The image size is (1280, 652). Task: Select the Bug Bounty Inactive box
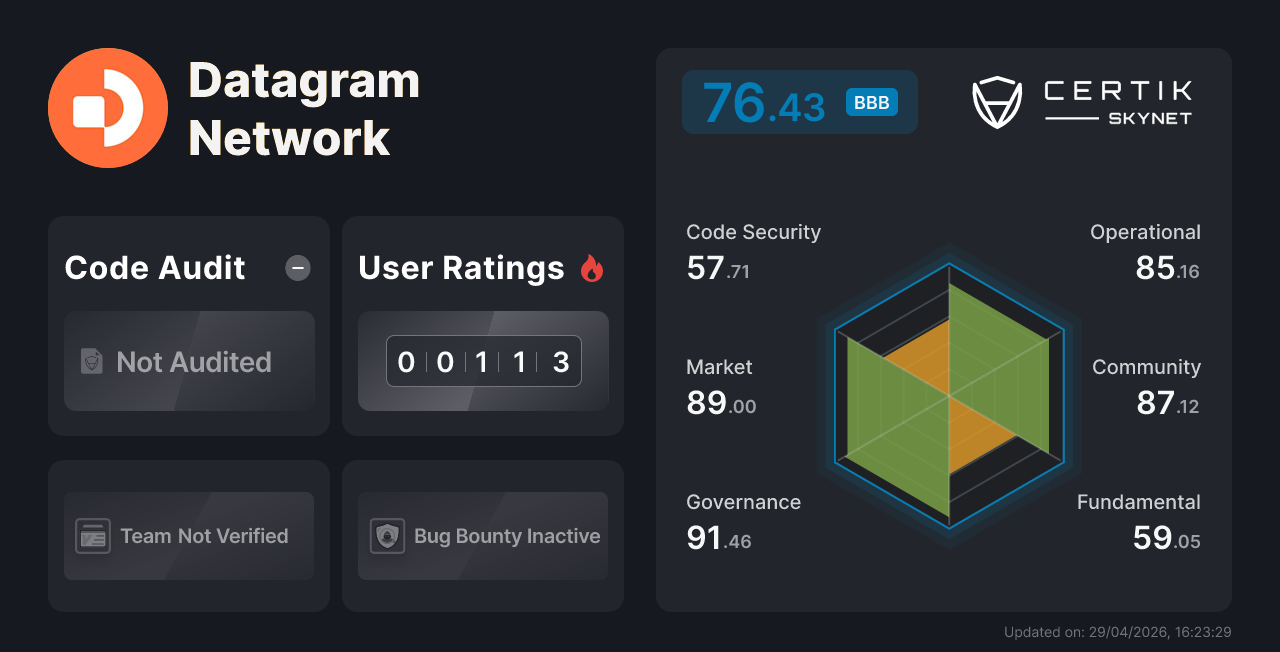(x=483, y=536)
